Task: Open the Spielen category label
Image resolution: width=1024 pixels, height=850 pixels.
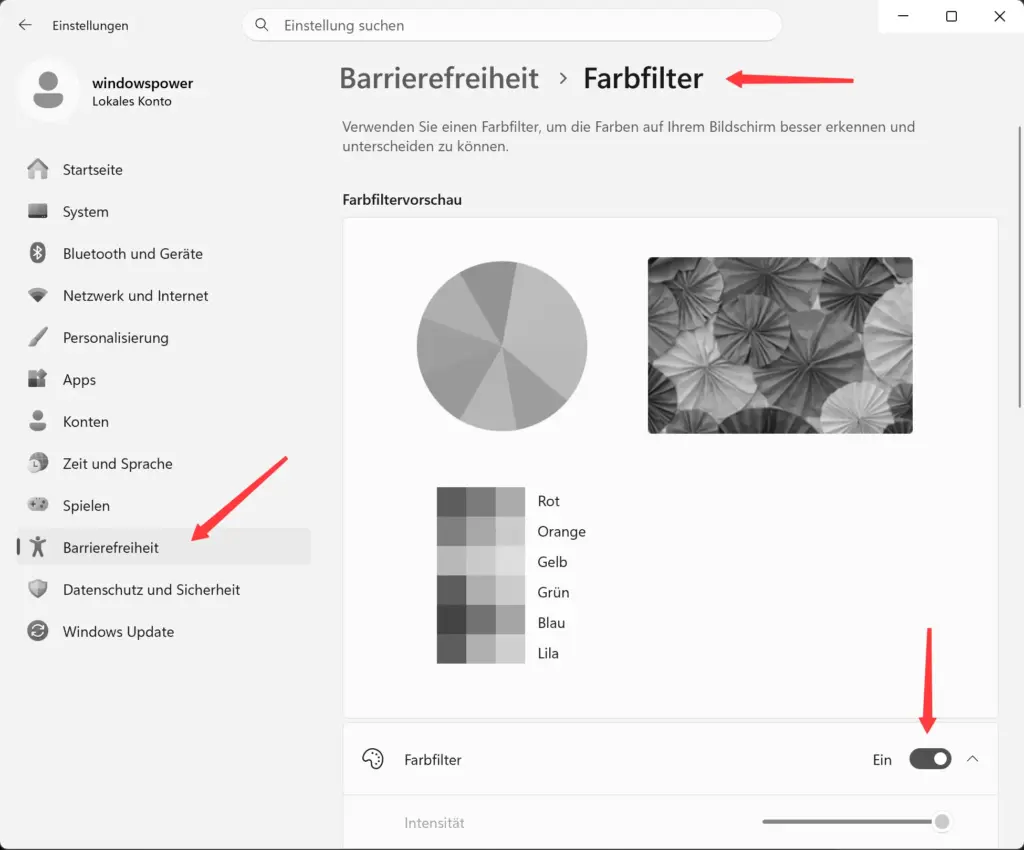Action: [86, 505]
